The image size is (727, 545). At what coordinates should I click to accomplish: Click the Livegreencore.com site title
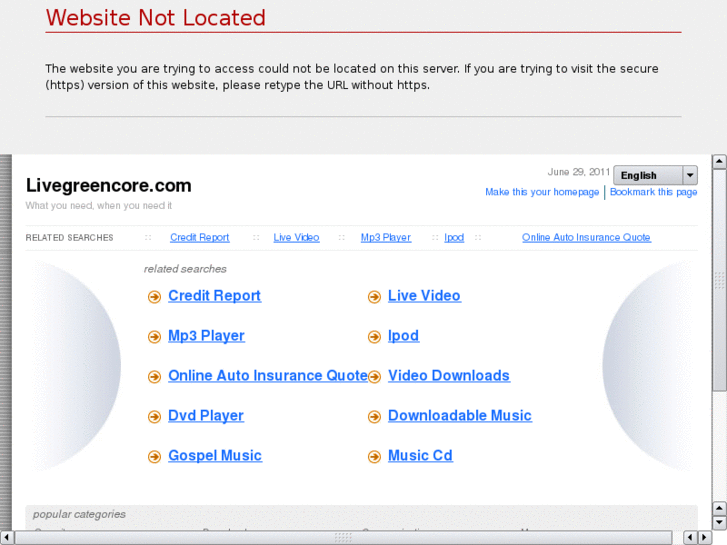[x=108, y=186]
